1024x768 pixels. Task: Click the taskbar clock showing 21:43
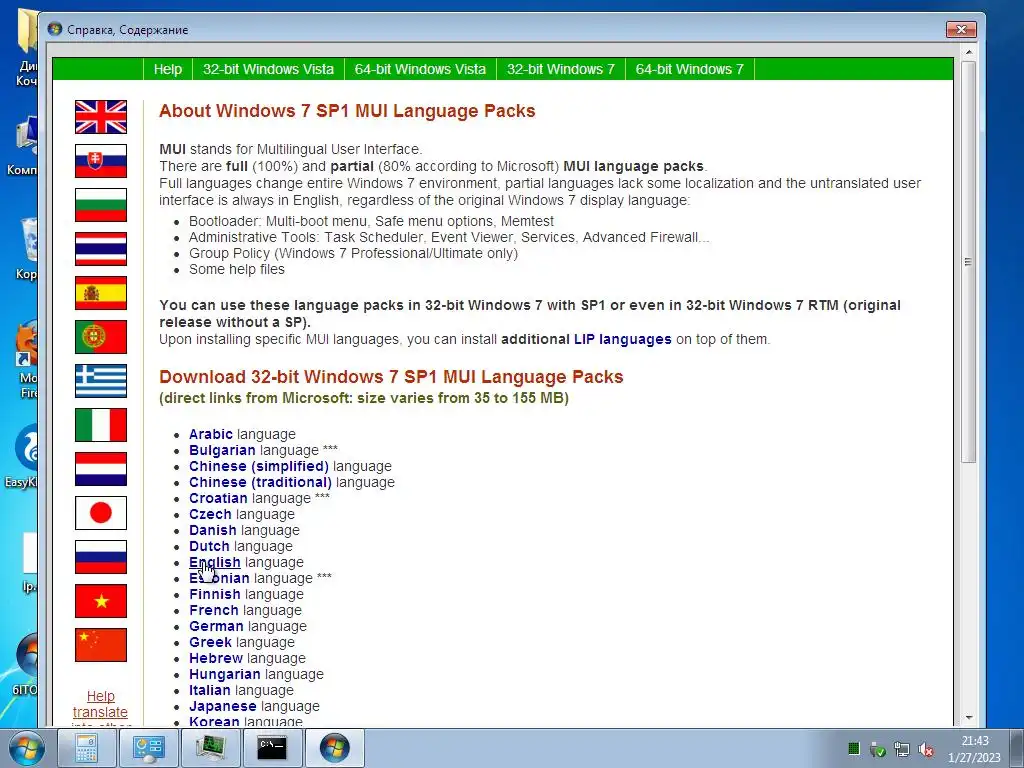point(974,741)
